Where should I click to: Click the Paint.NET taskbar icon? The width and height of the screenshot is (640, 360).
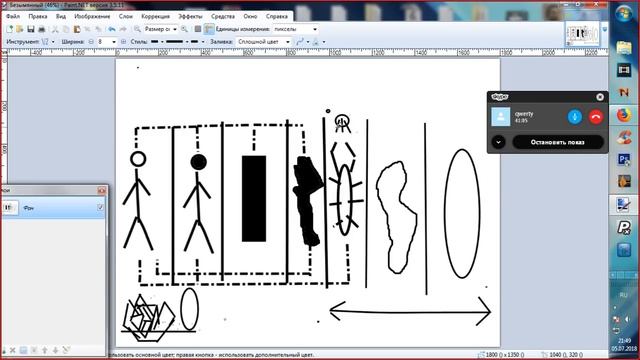[x=624, y=204]
